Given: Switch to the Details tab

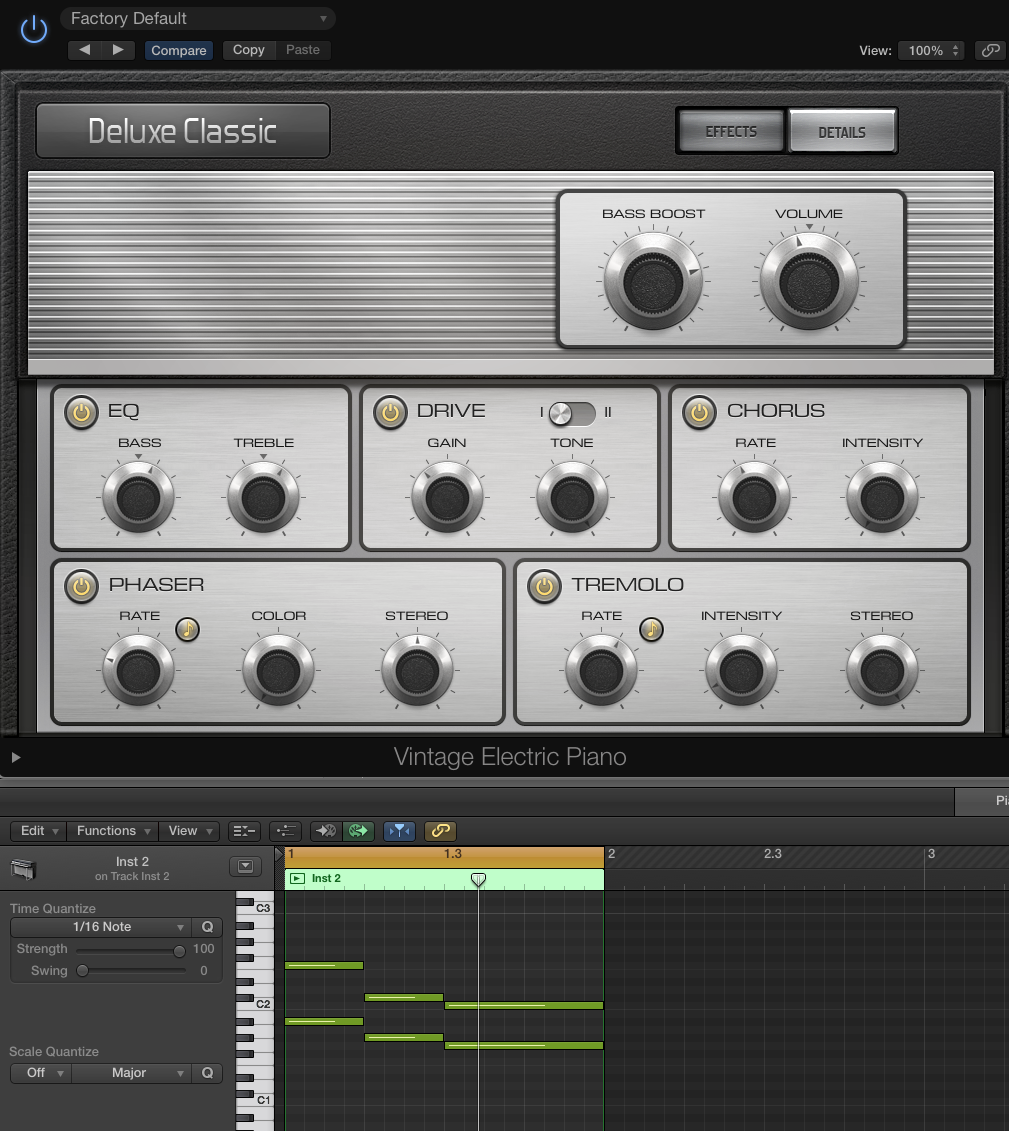Looking at the screenshot, I should coord(841,132).
